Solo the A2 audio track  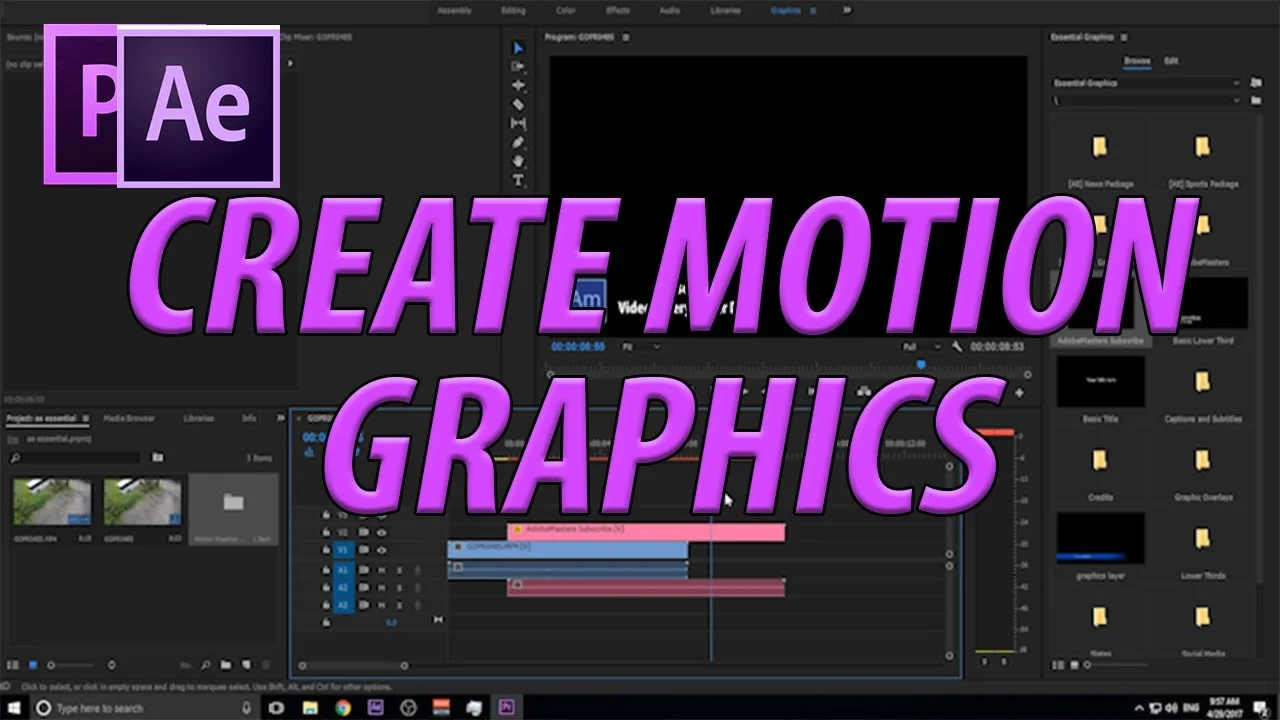point(399,588)
